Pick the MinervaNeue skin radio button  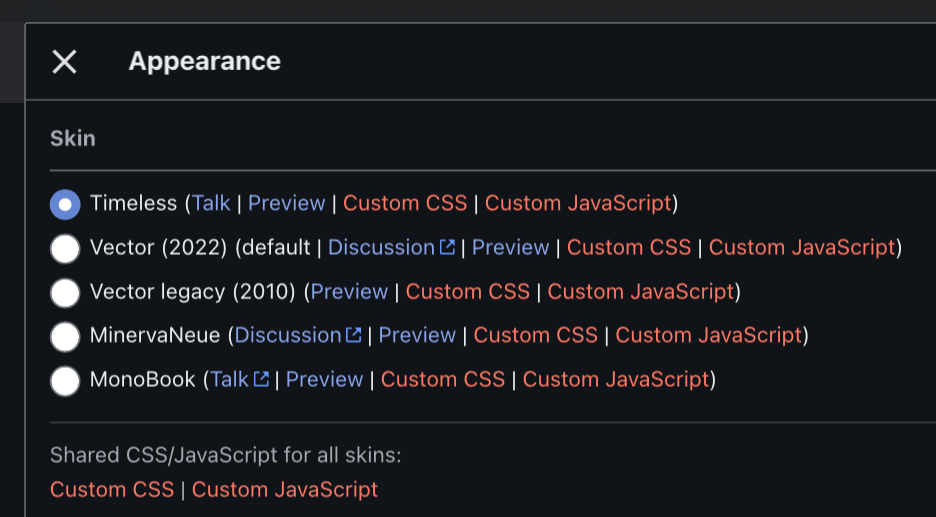coord(65,336)
